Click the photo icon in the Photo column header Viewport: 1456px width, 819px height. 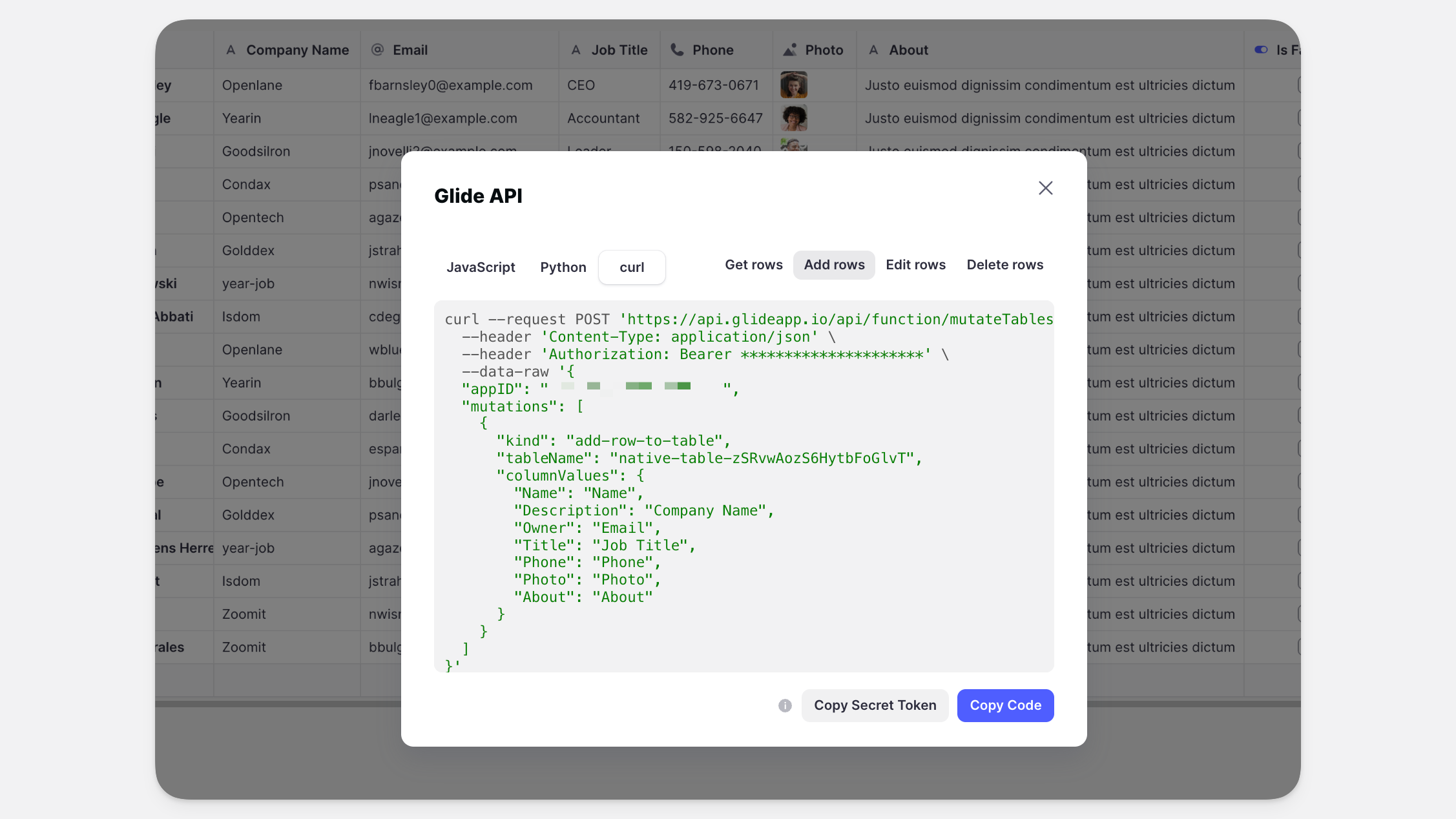(x=790, y=50)
